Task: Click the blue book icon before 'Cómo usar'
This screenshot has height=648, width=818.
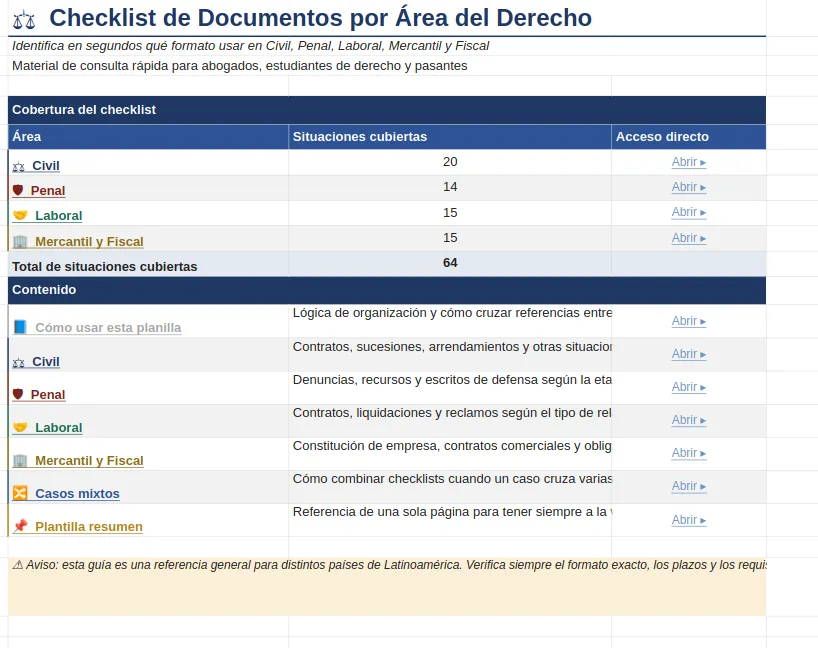Action: tap(20, 327)
